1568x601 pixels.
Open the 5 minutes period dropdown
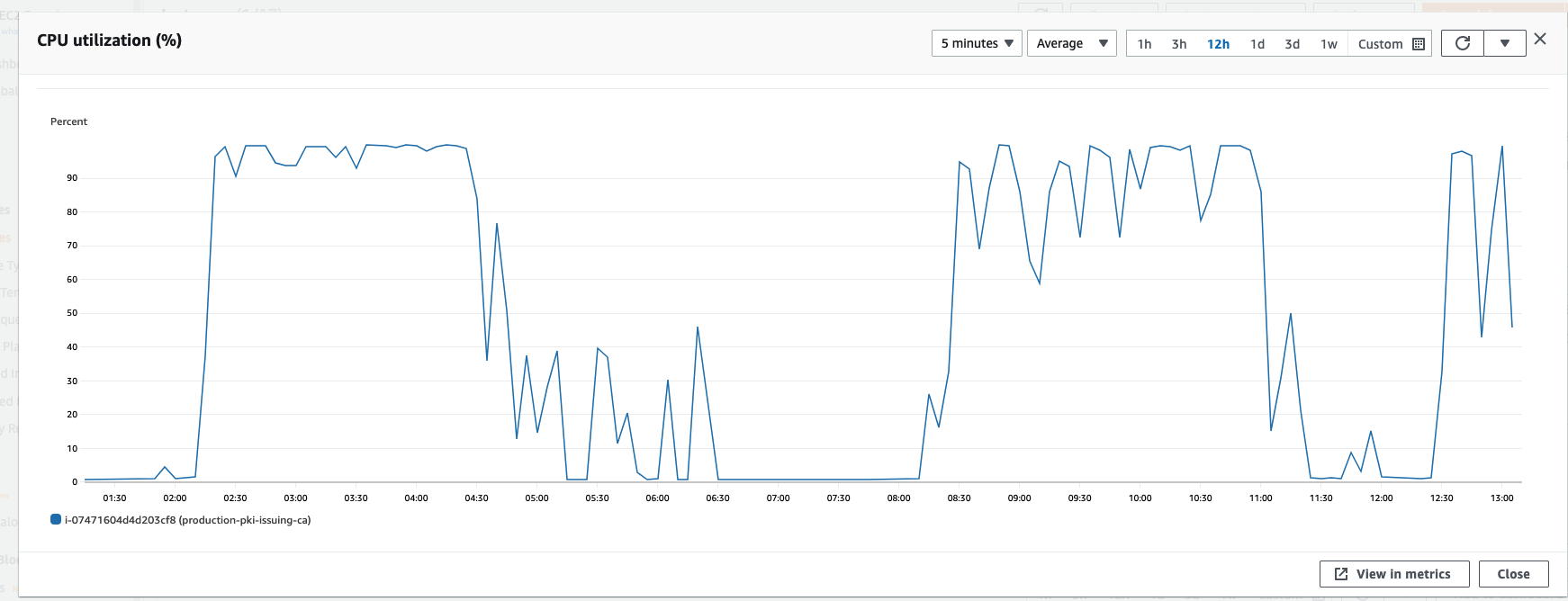977,43
